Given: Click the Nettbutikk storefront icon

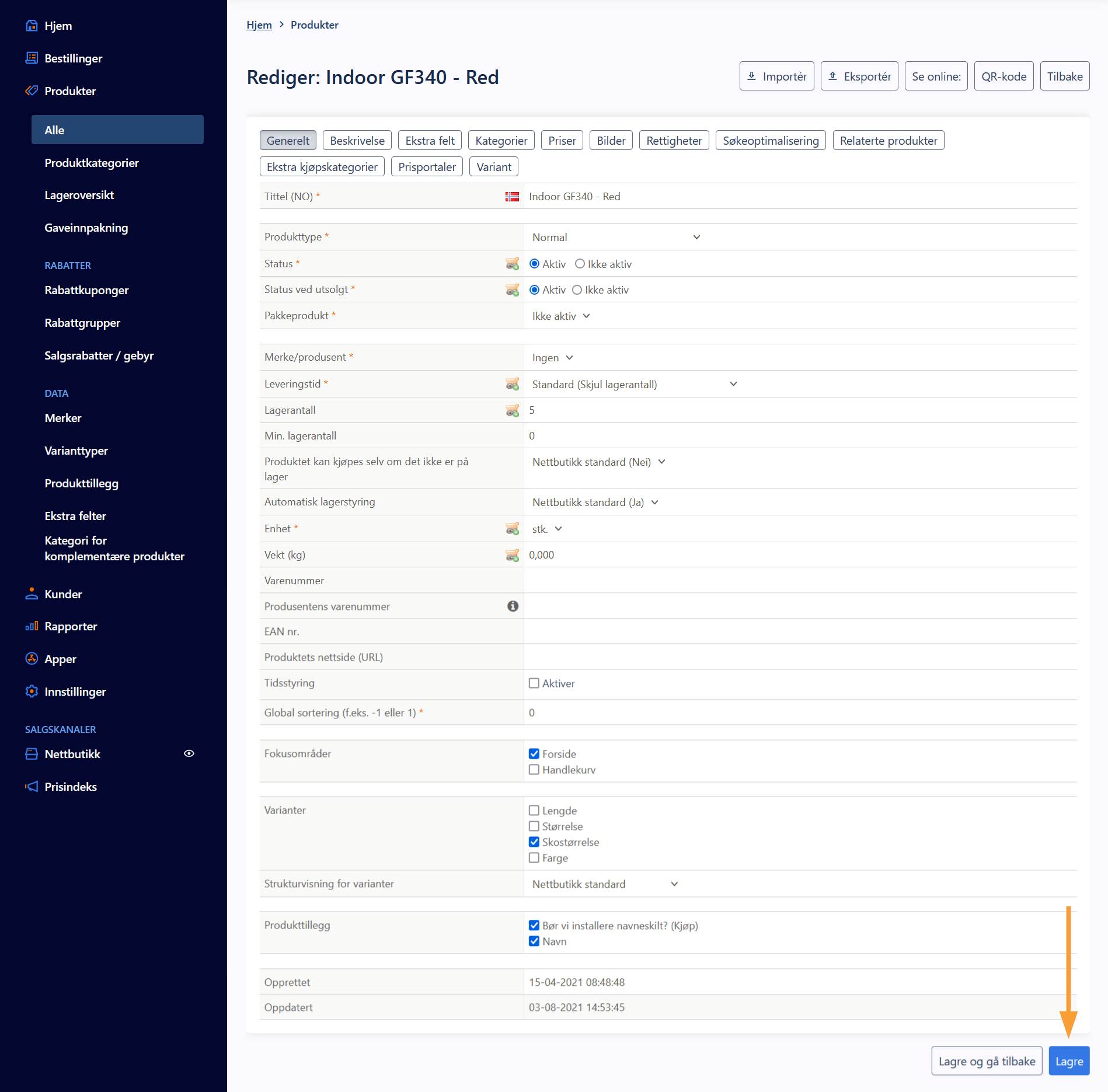Looking at the screenshot, I should [32, 754].
